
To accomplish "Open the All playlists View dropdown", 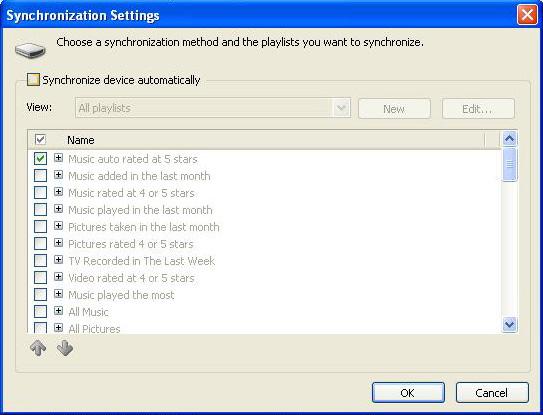I will click(213, 108).
